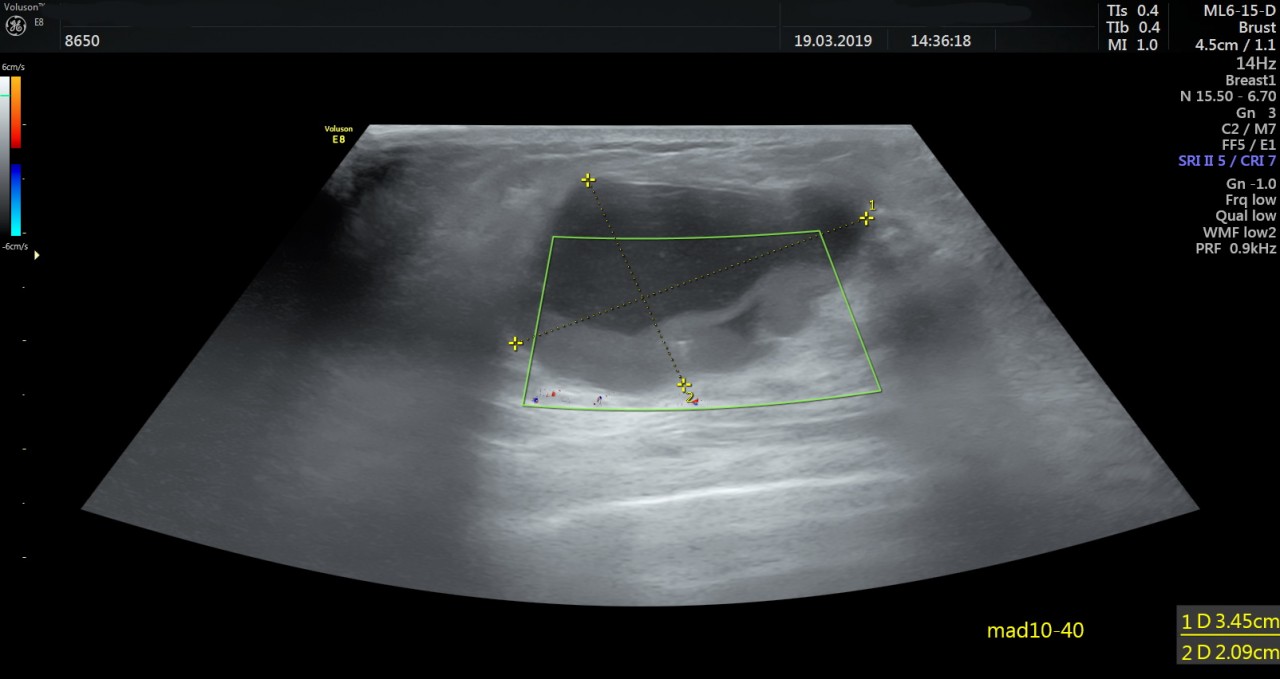Click the mad10-40 annotation text
The image size is (1280, 679).
click(1035, 631)
